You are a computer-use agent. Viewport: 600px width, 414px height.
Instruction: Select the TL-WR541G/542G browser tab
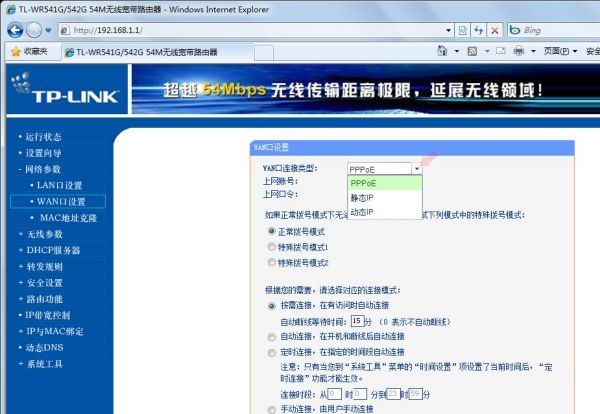(x=157, y=52)
